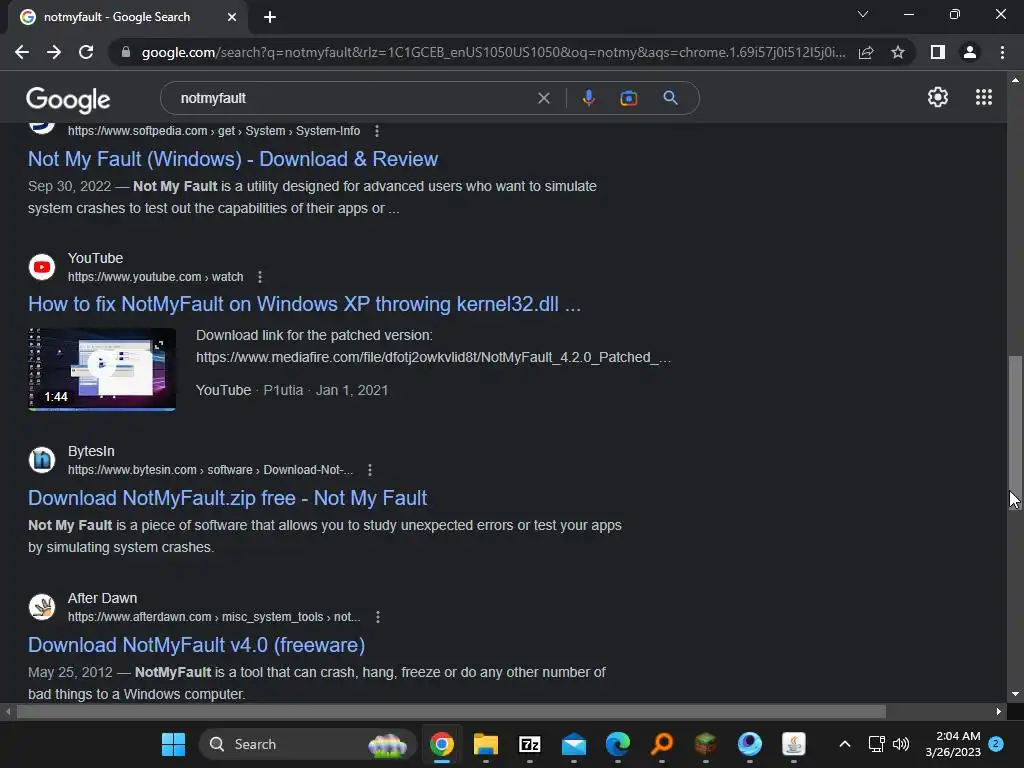Screen dimensions: 1024x768
Task: Open Microsoft Edge from taskbar
Action: [618, 744]
